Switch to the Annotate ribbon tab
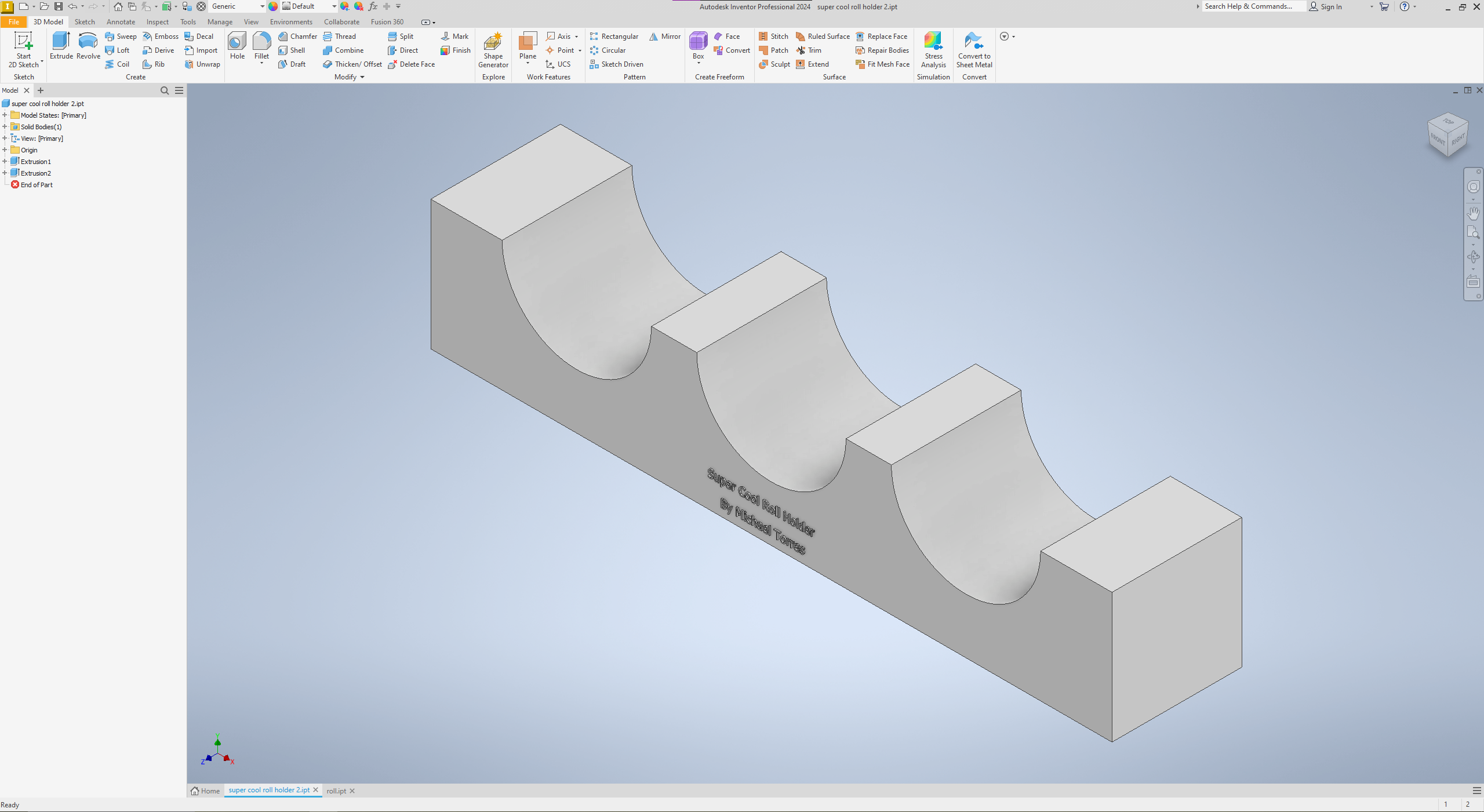 point(121,22)
